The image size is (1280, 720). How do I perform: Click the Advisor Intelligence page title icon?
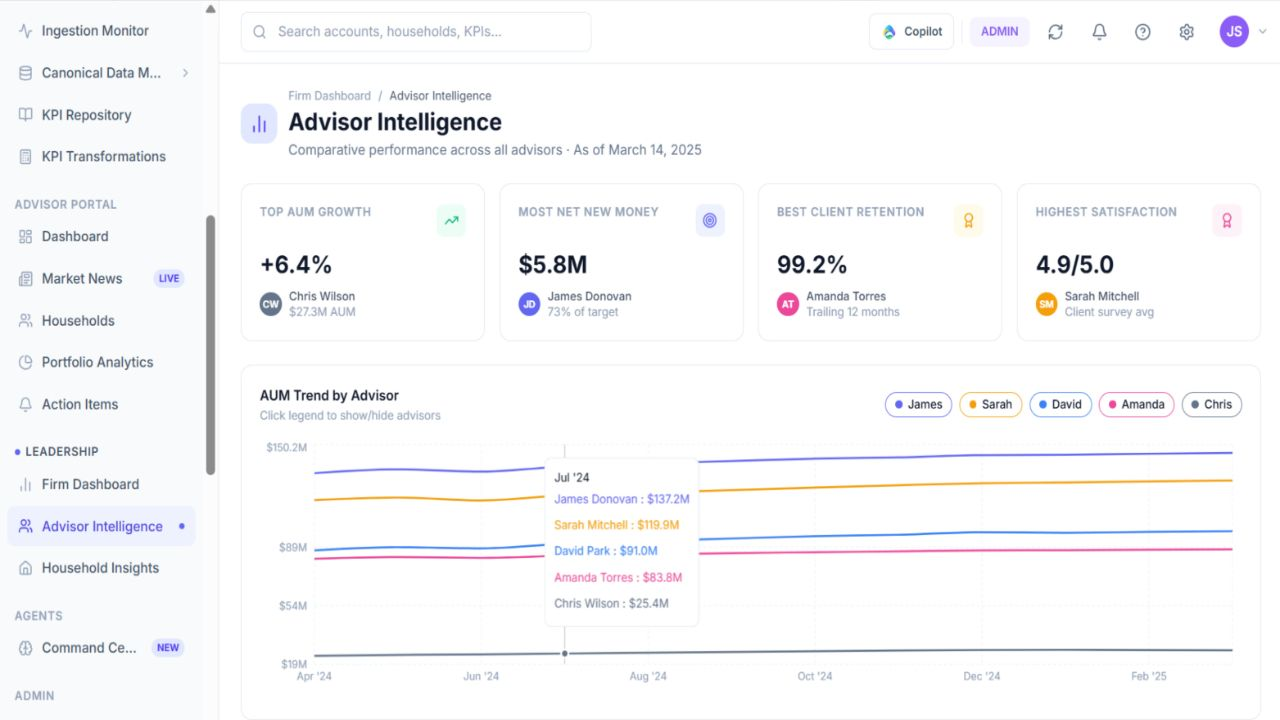click(x=259, y=124)
